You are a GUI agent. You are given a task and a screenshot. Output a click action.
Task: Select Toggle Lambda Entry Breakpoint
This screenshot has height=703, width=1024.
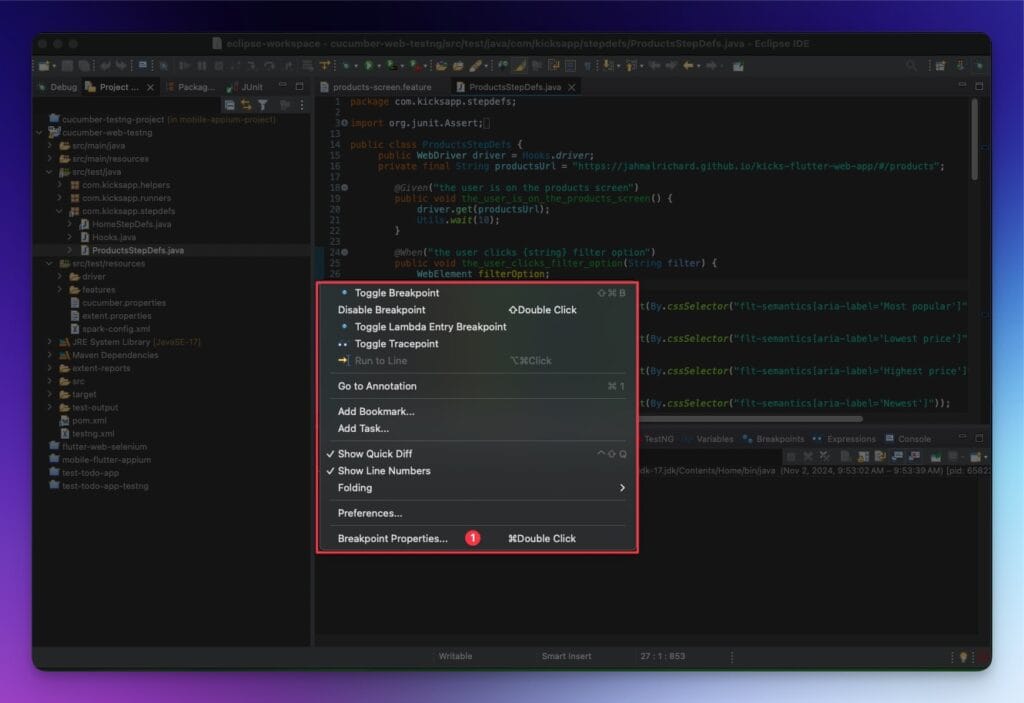(x=430, y=327)
